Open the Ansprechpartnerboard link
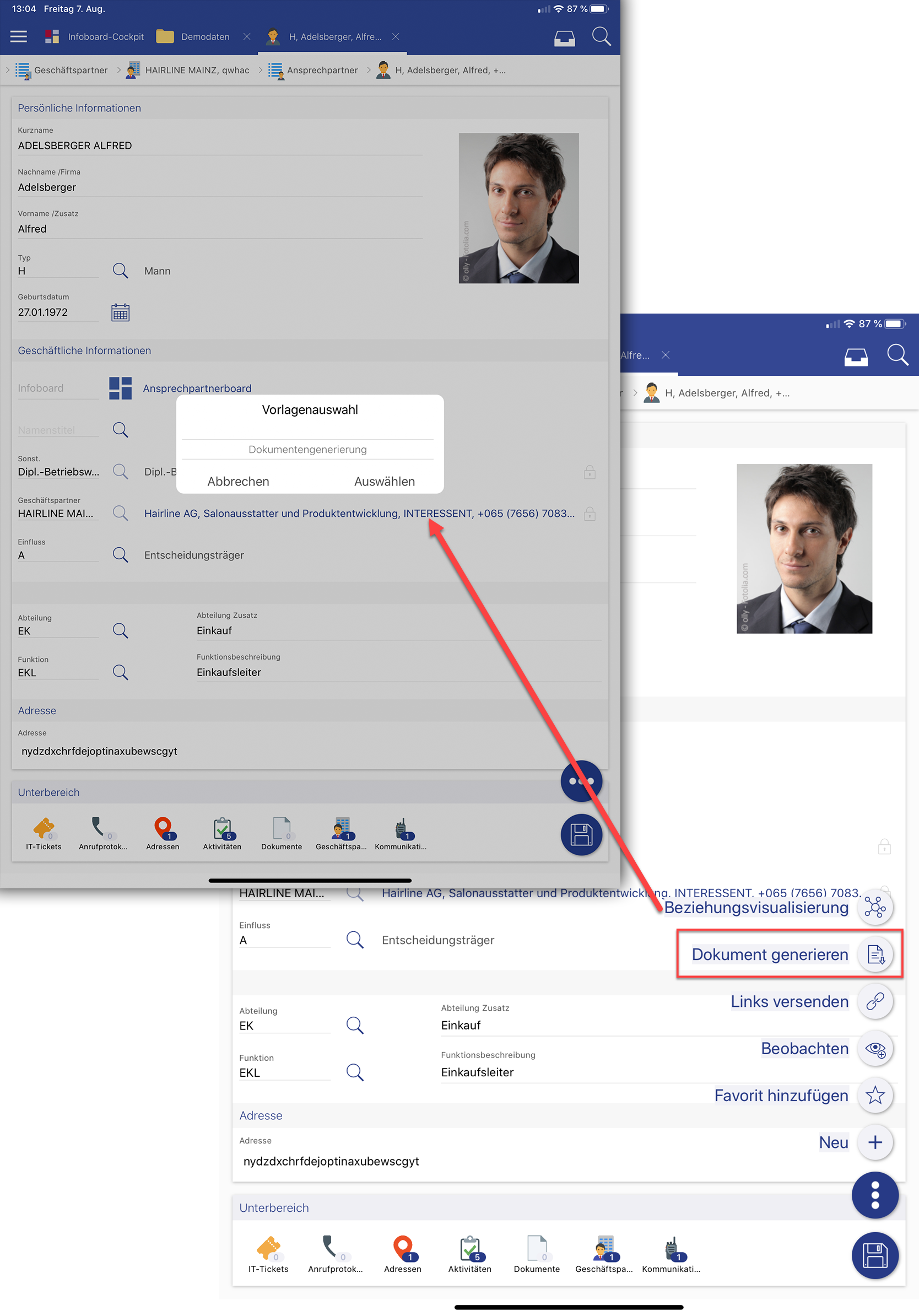The height and width of the screenshot is (1316, 919). click(x=197, y=388)
